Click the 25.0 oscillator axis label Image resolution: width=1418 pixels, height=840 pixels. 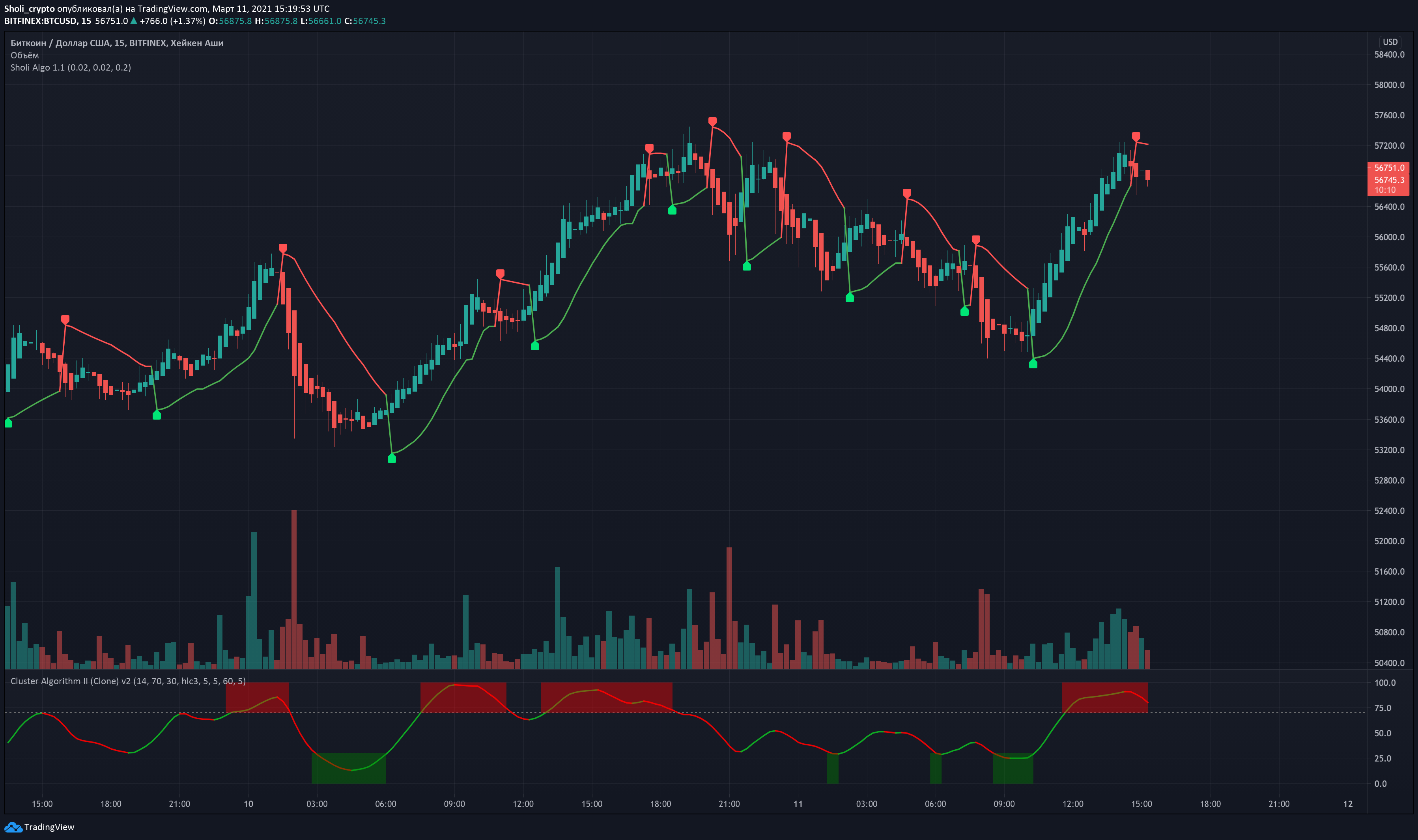tap(1383, 758)
